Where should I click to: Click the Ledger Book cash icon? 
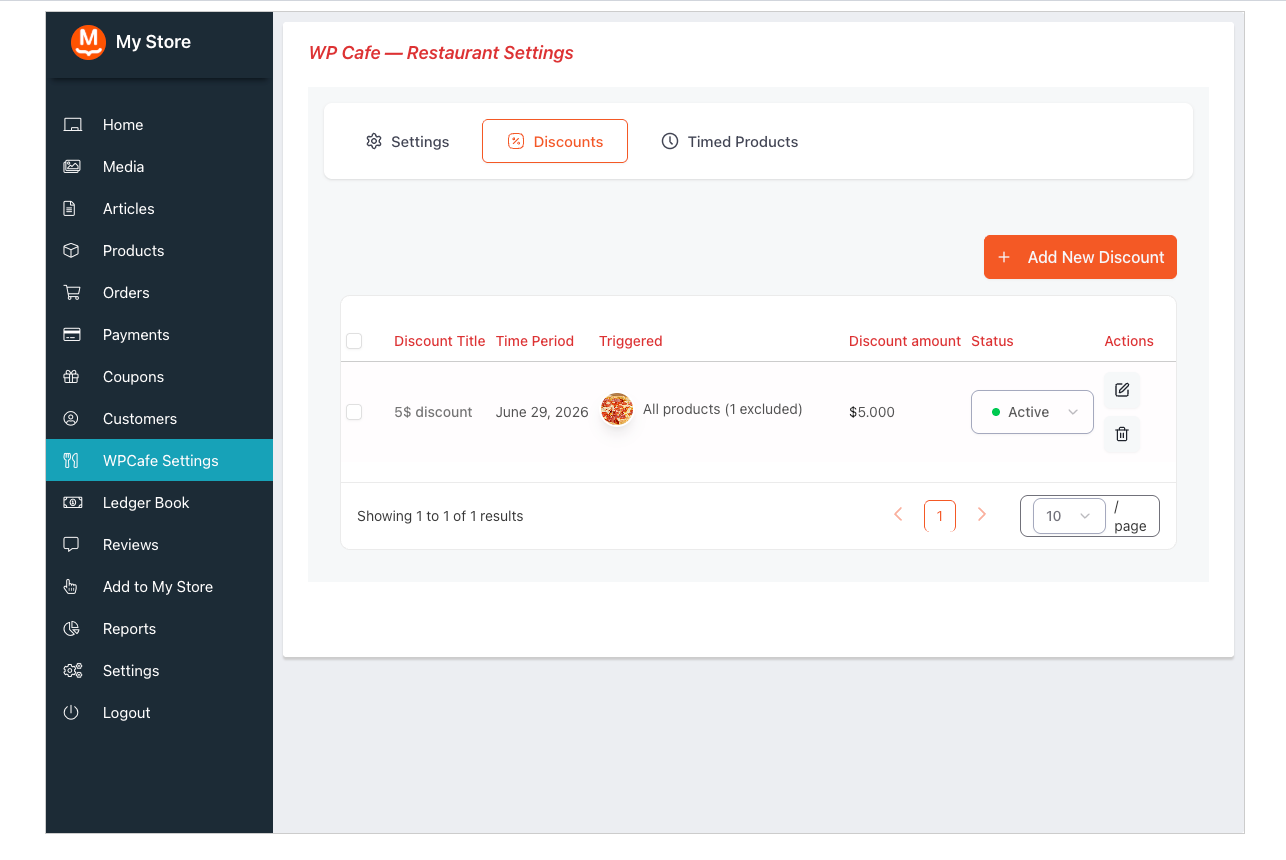click(72, 503)
